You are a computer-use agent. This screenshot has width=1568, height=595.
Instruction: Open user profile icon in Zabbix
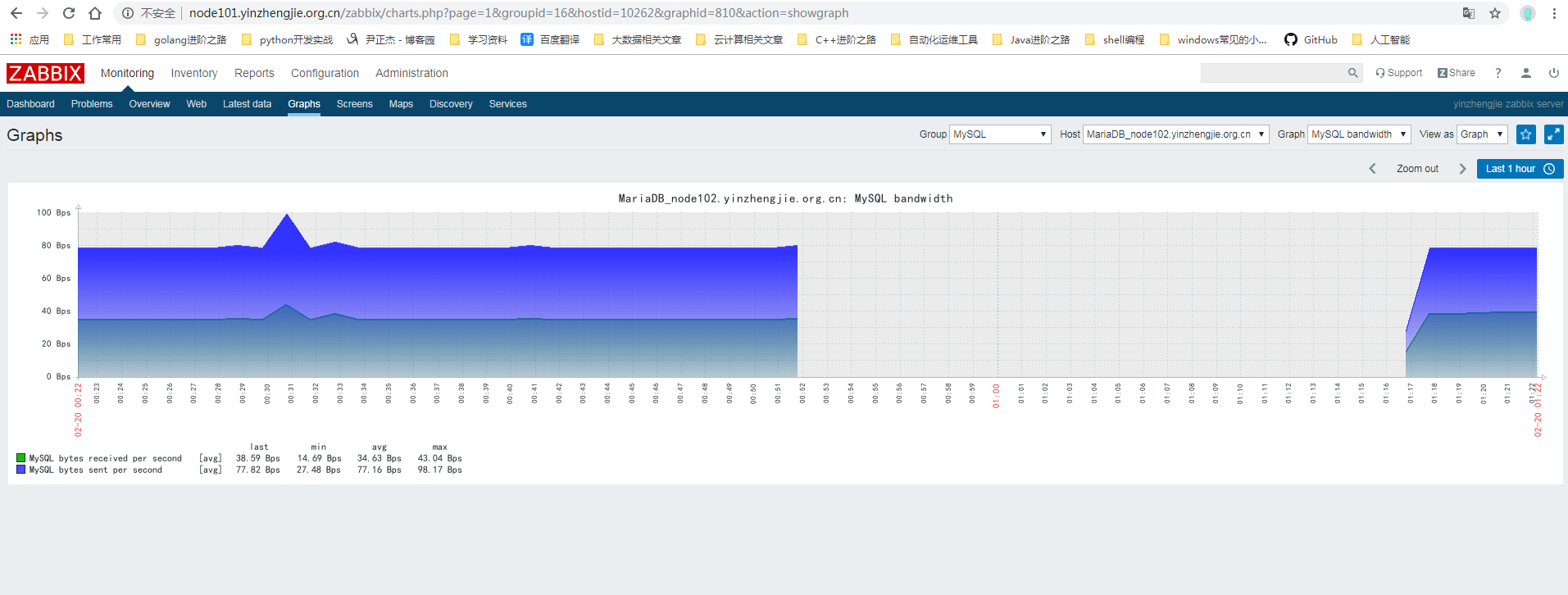pyautogui.click(x=1526, y=73)
